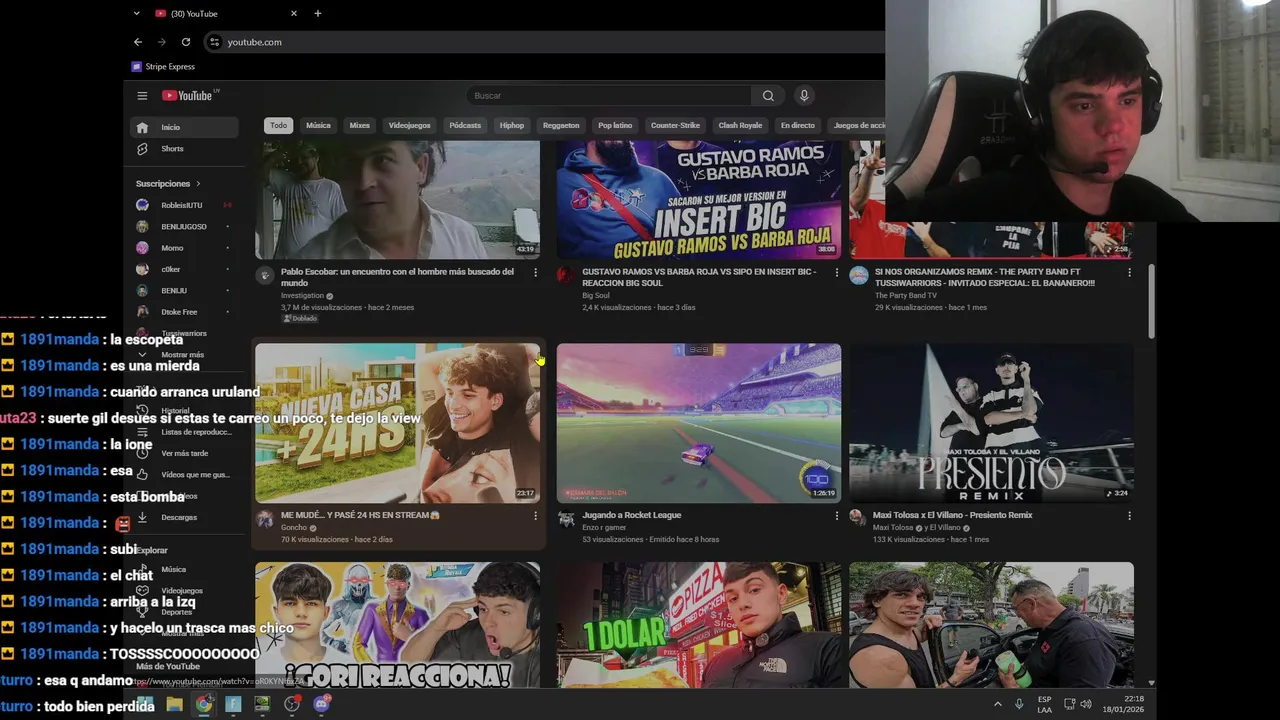Select the Hiphop filter chip
Viewport: 1280px width, 720px height.
512,125
